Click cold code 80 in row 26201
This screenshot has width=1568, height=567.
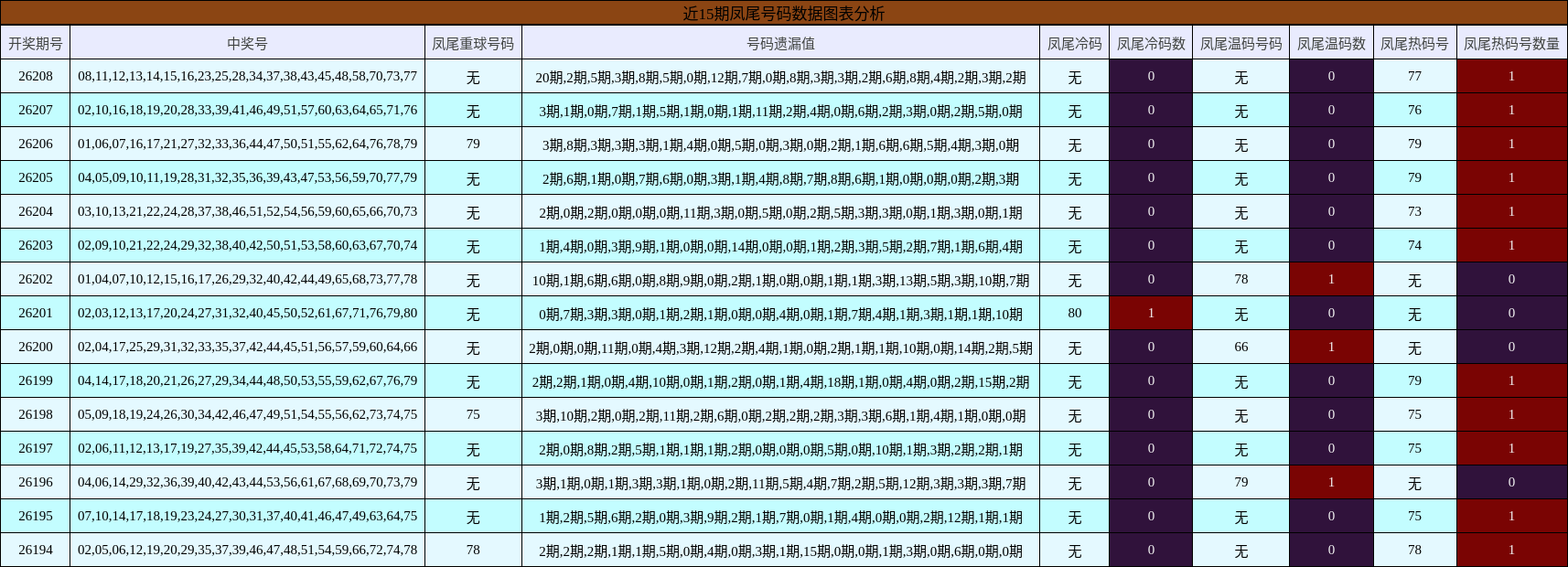(x=1074, y=314)
